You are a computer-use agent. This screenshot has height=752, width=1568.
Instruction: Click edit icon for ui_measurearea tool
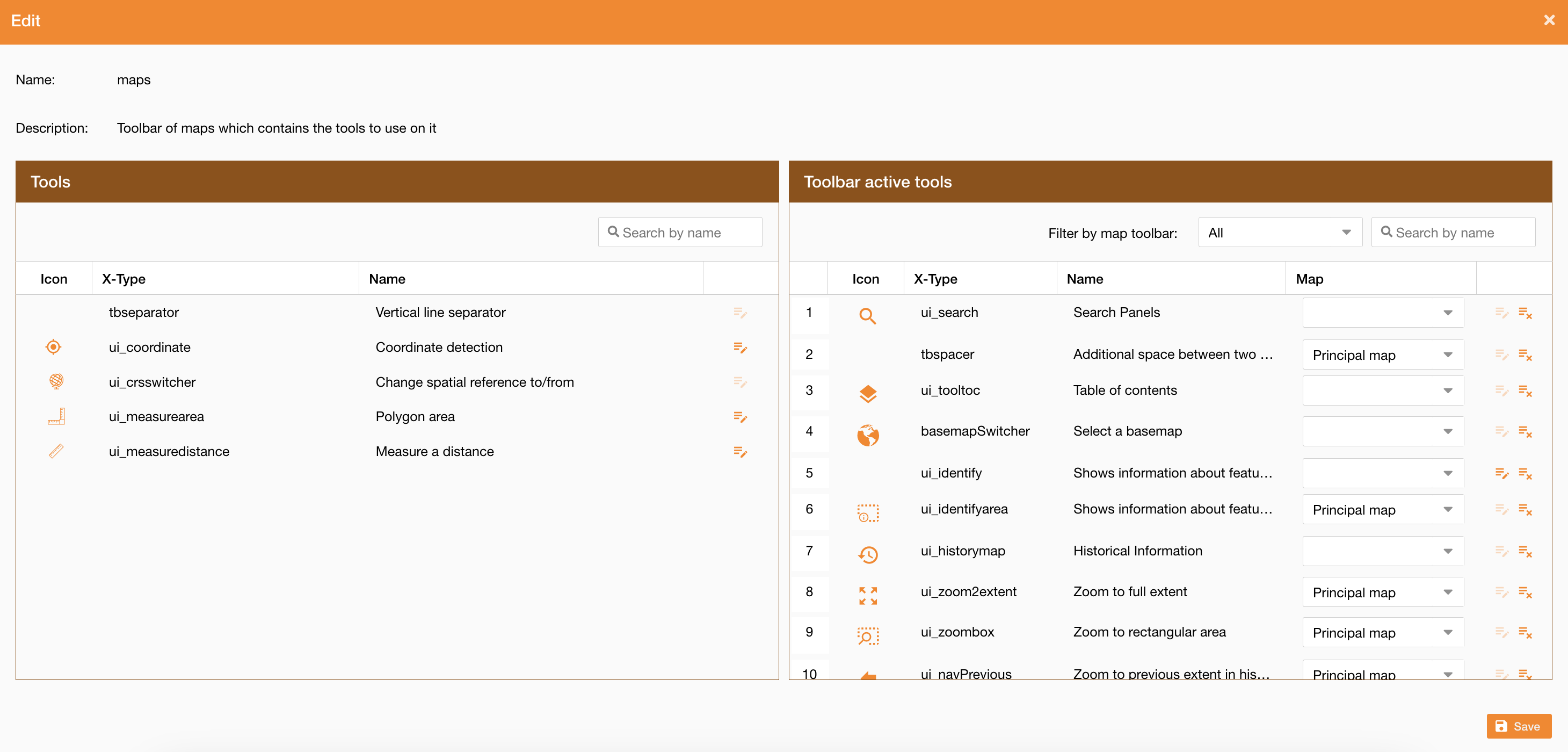click(740, 417)
